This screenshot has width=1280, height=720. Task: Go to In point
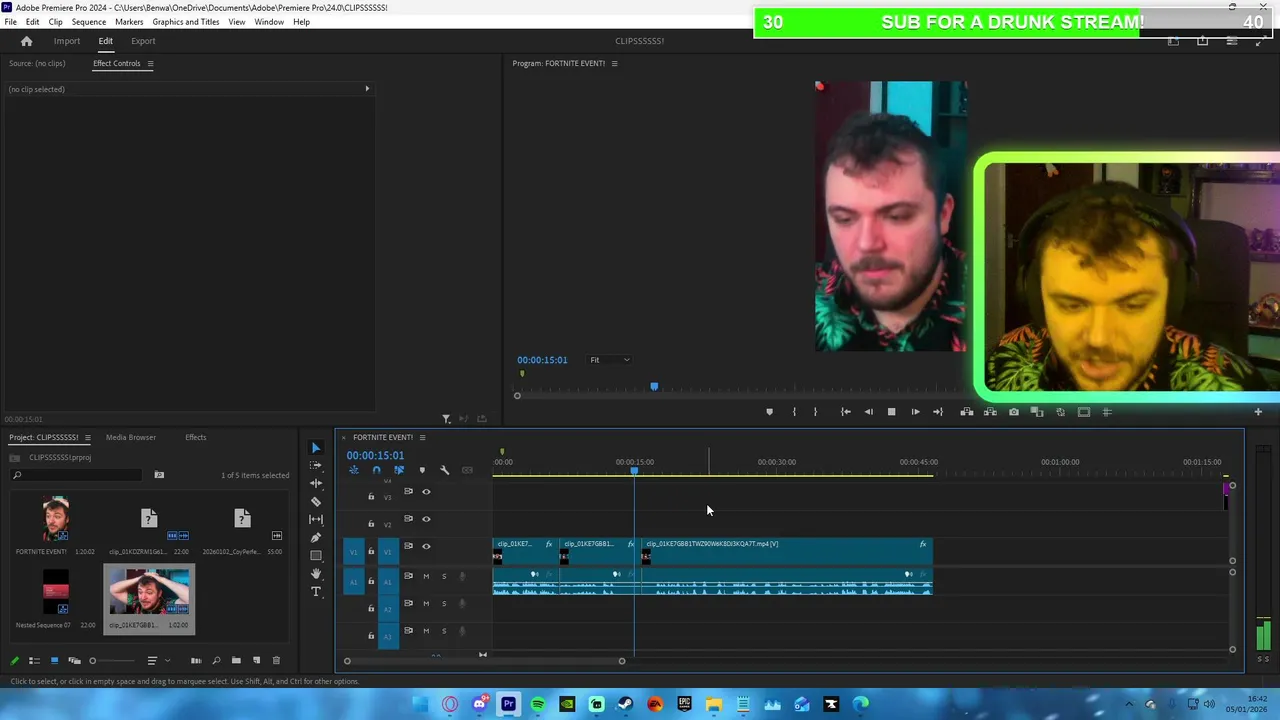pos(845,412)
